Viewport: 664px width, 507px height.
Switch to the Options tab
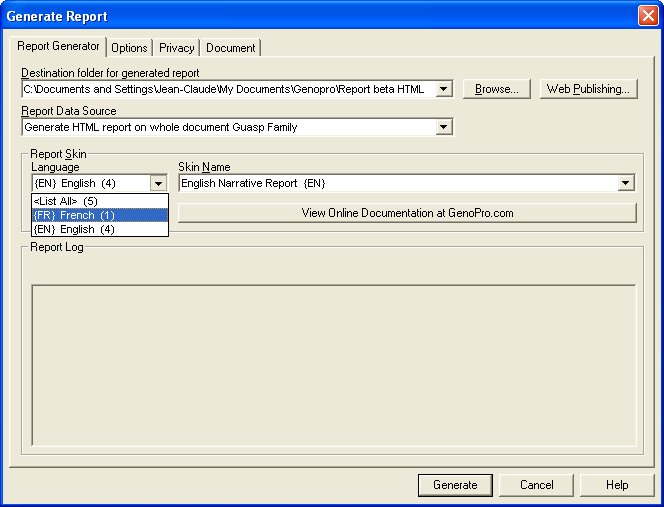click(129, 48)
